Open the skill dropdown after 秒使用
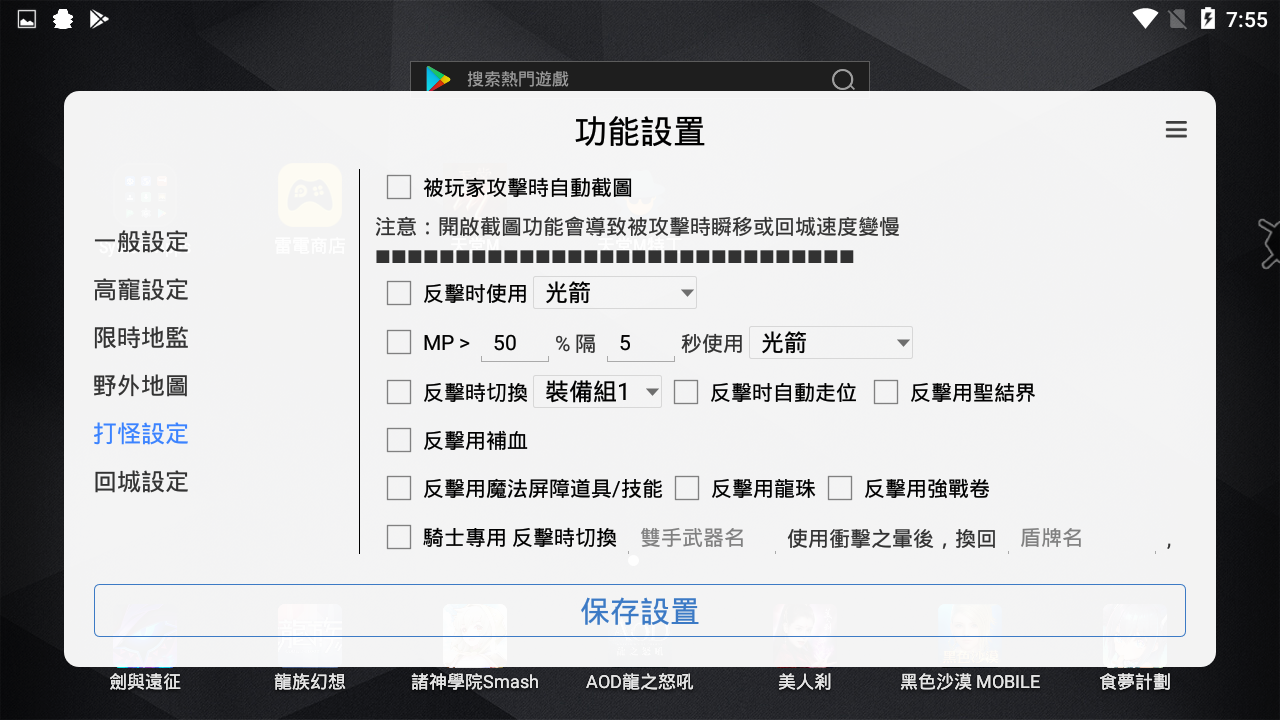The height and width of the screenshot is (720, 1280). click(x=830, y=342)
